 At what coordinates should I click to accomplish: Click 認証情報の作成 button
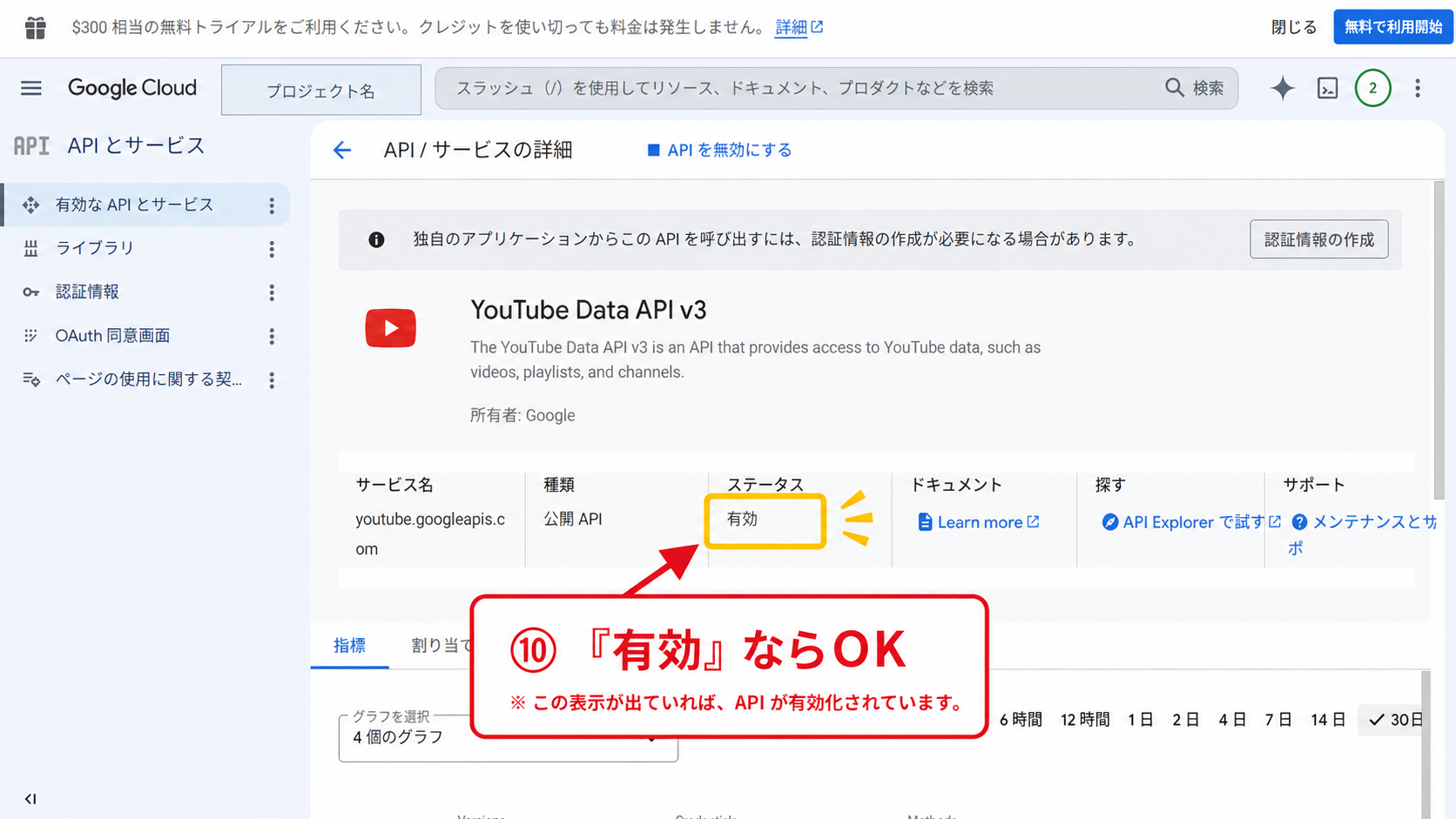pos(1318,239)
